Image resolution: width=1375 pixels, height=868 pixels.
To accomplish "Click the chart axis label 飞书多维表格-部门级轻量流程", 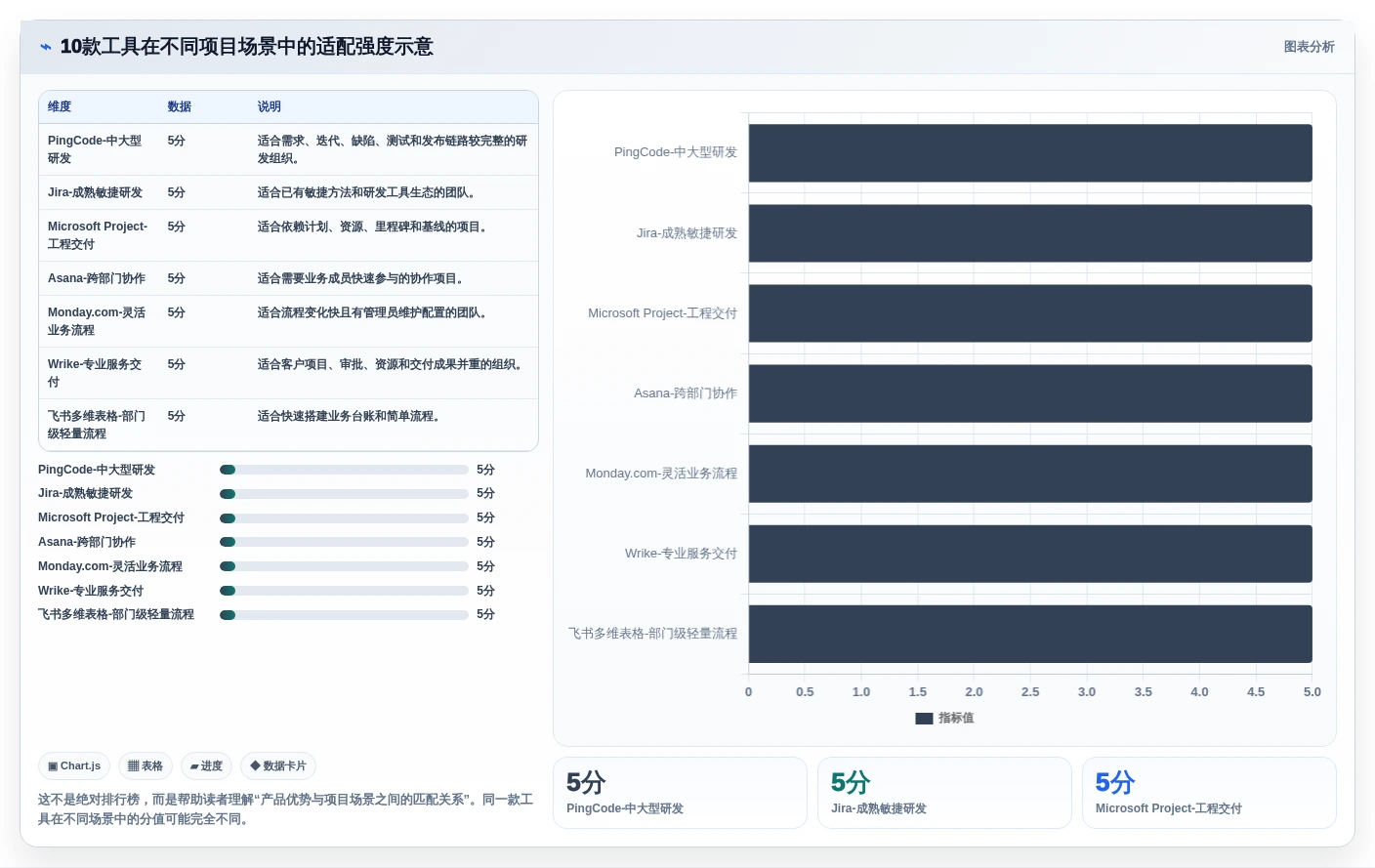I will [x=653, y=634].
